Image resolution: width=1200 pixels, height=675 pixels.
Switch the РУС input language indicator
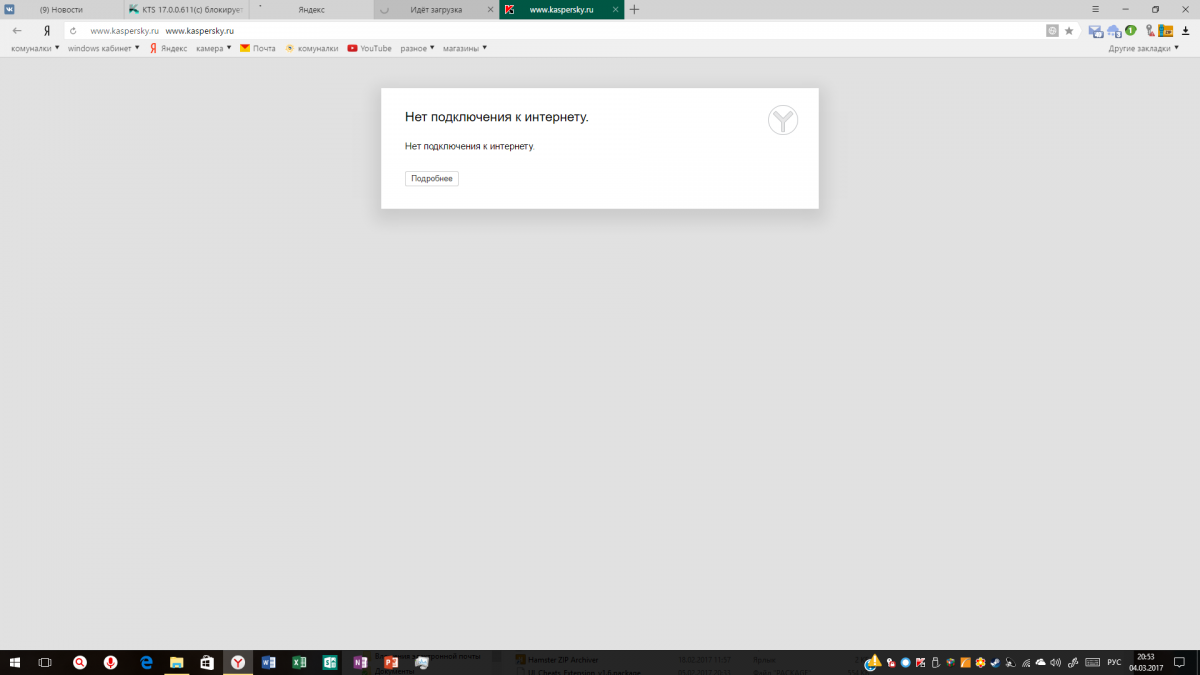1114,662
